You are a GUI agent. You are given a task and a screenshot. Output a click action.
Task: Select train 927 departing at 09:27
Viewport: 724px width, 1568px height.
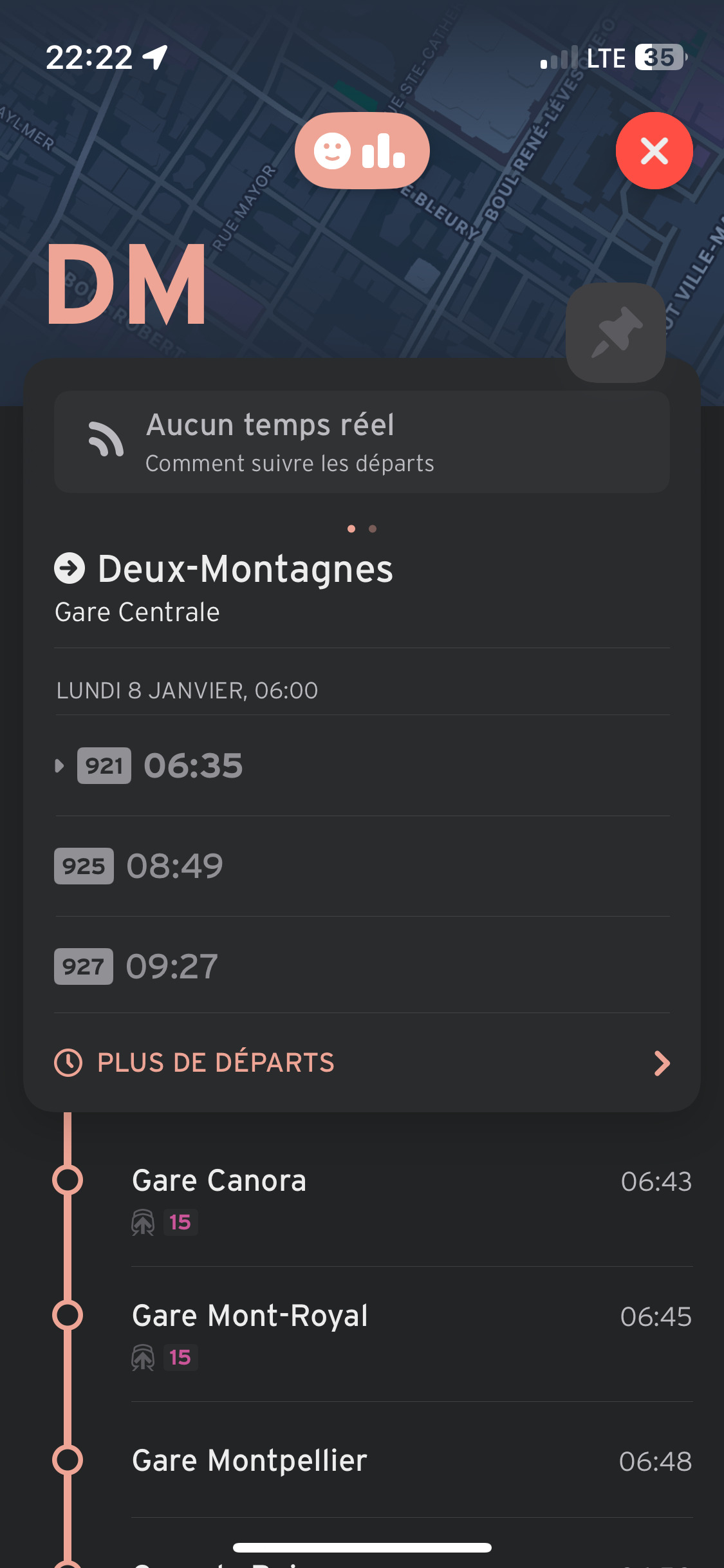pos(172,966)
